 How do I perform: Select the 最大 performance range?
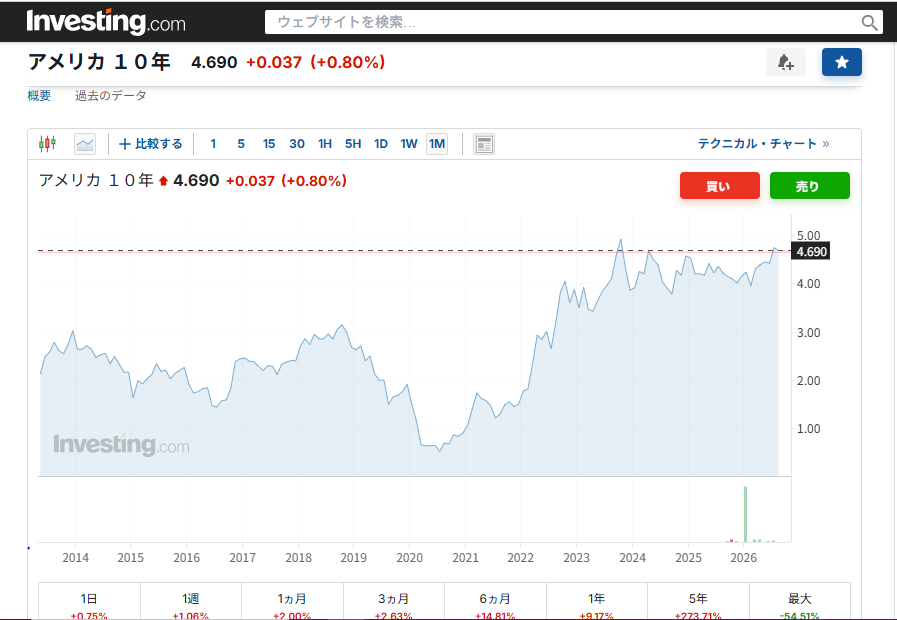pyautogui.click(x=800, y=601)
